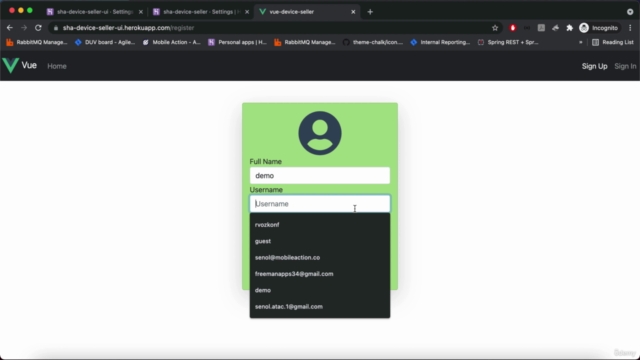This screenshot has width=640, height=360.
Task: Open the red ad-blocker extension icon
Action: pyautogui.click(x=513, y=28)
